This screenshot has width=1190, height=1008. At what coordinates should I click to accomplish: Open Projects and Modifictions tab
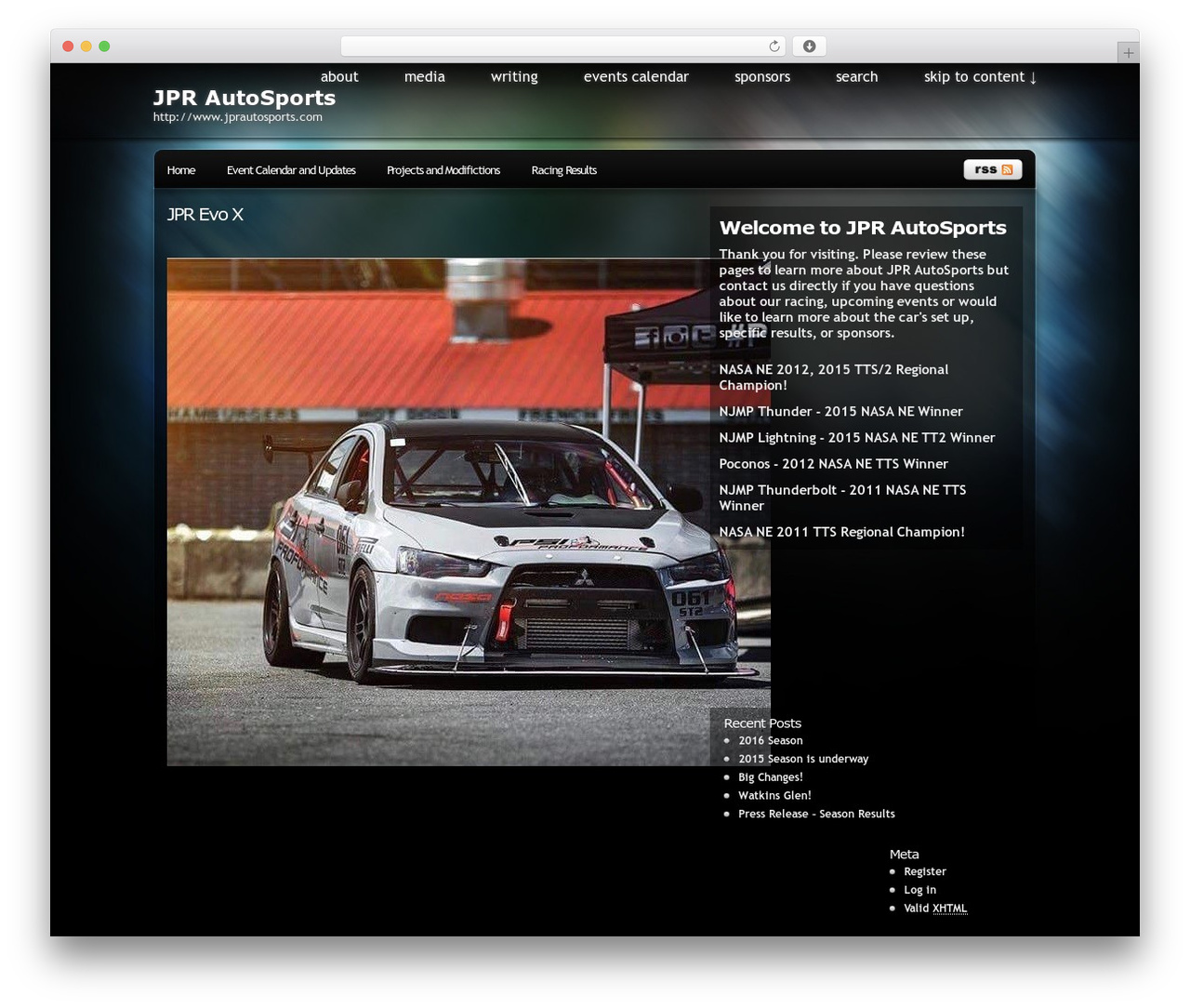click(x=443, y=170)
